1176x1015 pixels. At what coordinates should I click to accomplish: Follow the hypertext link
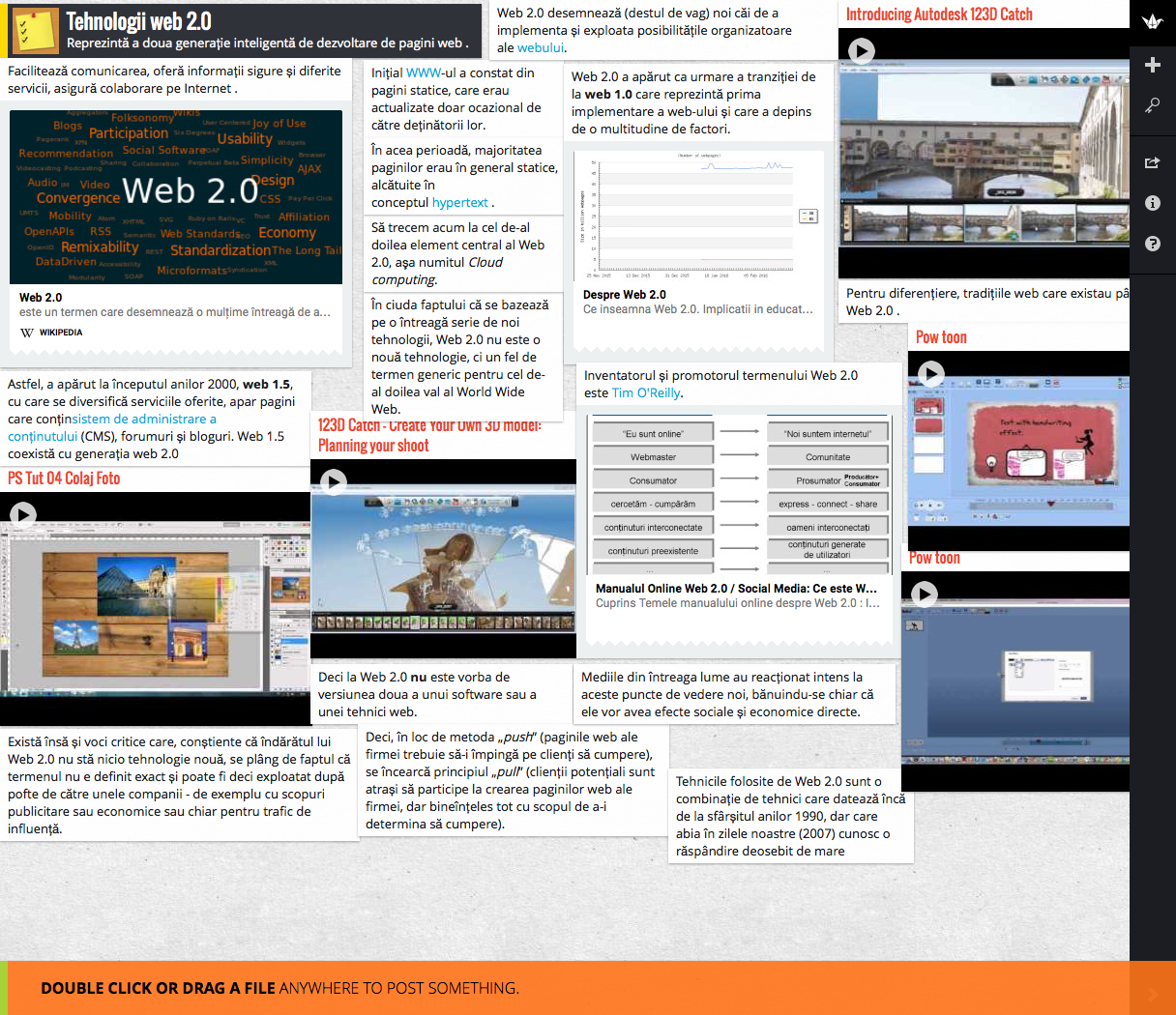tap(459, 202)
